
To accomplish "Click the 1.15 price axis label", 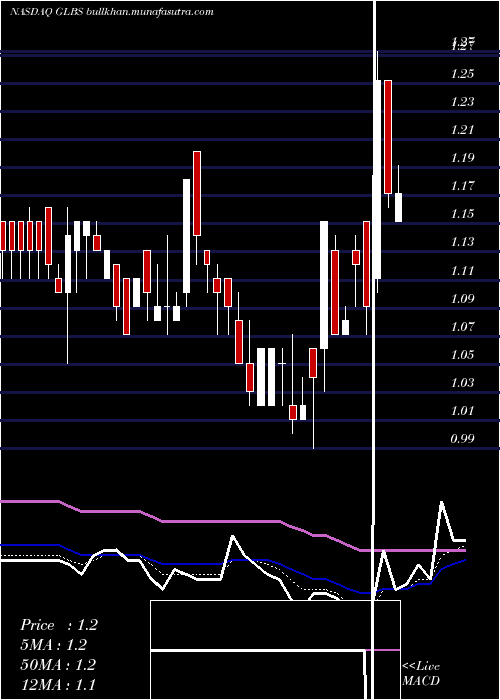I will click(x=462, y=214).
